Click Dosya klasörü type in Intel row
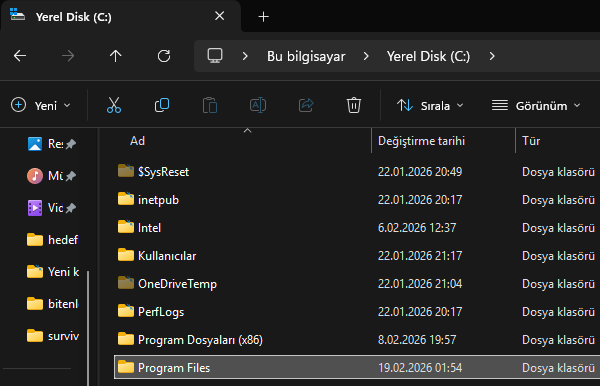The height and width of the screenshot is (386, 600). (x=558, y=228)
